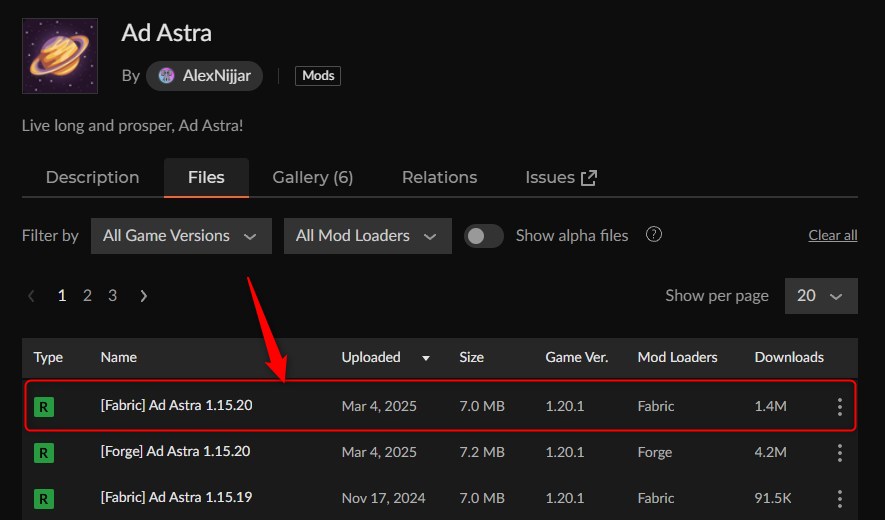Open the Issues external link tab
Screen dimensions: 885x520
[561, 177]
